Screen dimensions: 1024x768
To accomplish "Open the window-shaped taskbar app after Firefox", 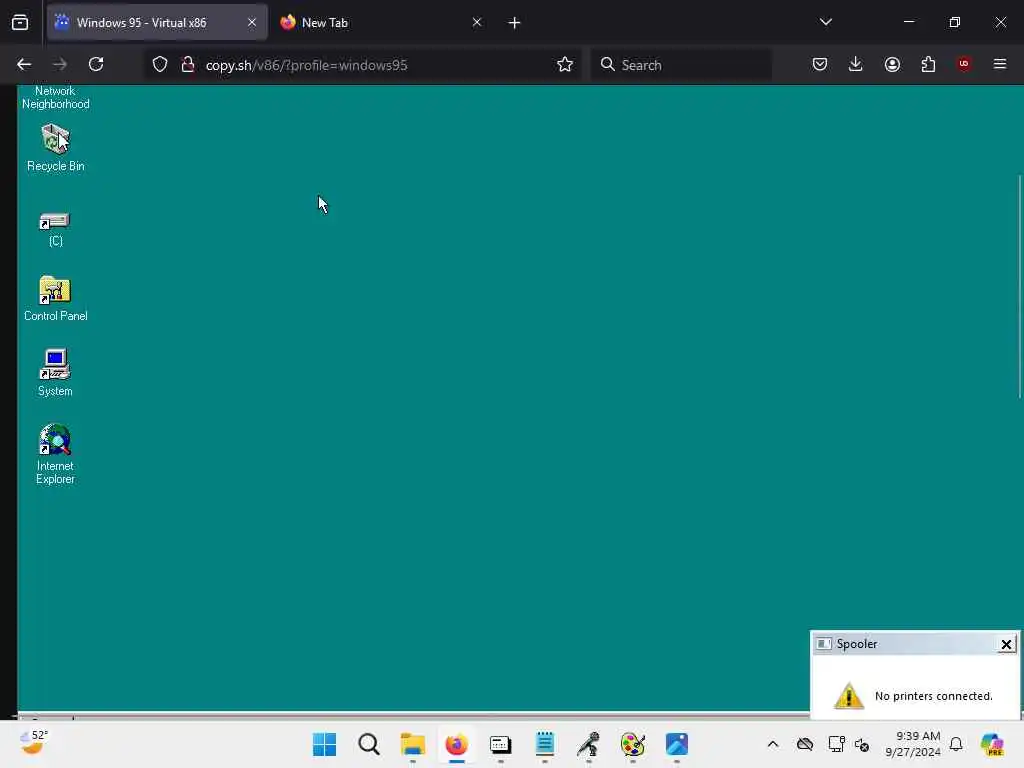I will [501, 744].
